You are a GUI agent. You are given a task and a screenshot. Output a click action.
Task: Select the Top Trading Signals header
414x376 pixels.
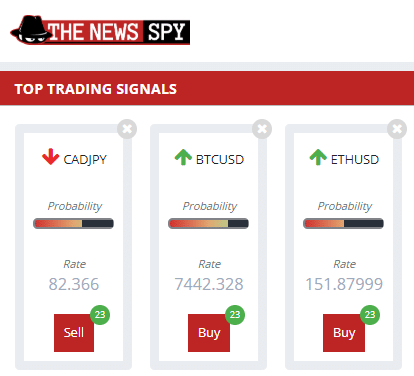click(x=96, y=89)
